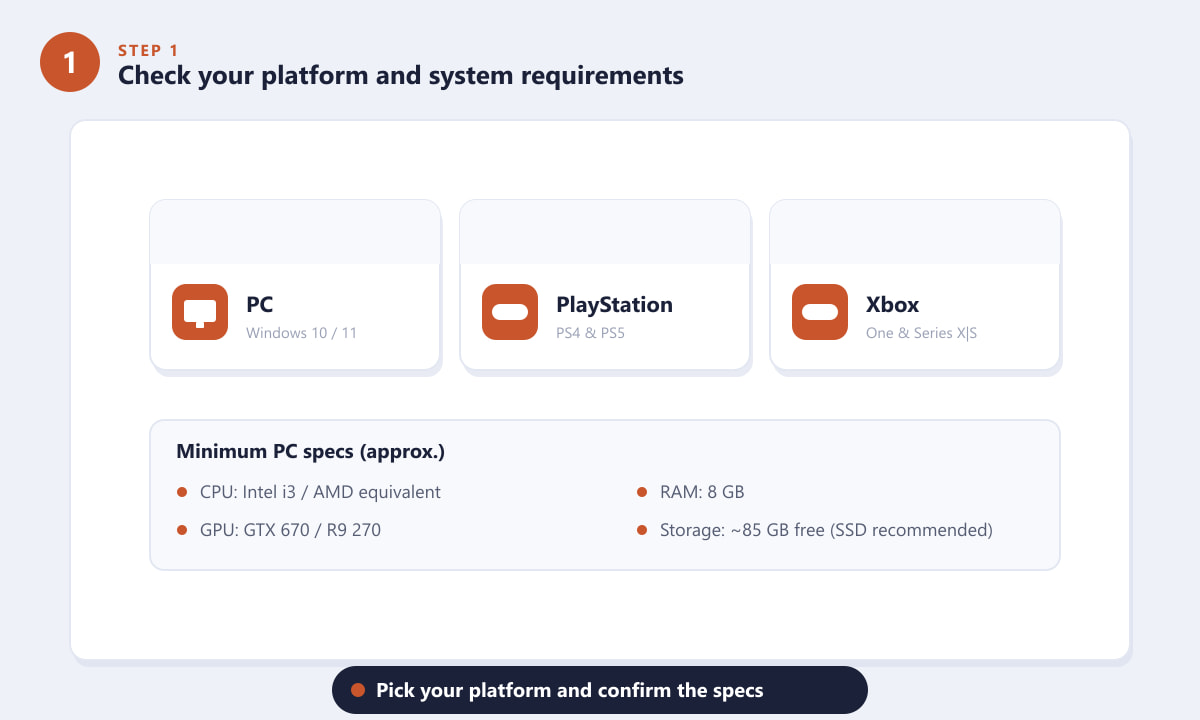This screenshot has width=1200, height=720.
Task: Click the 'CPU: Intel i3 / AMD equivalent' line
Action: coord(308,492)
